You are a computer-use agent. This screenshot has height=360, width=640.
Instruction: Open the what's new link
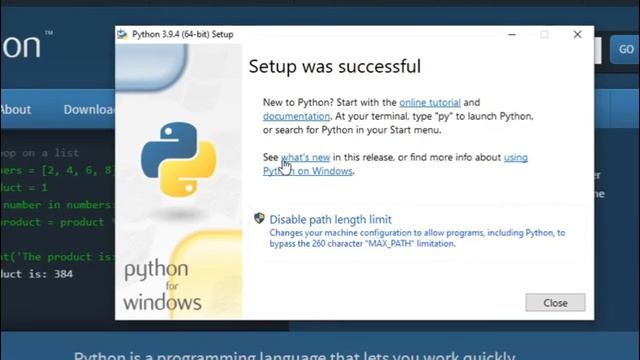pos(305,158)
